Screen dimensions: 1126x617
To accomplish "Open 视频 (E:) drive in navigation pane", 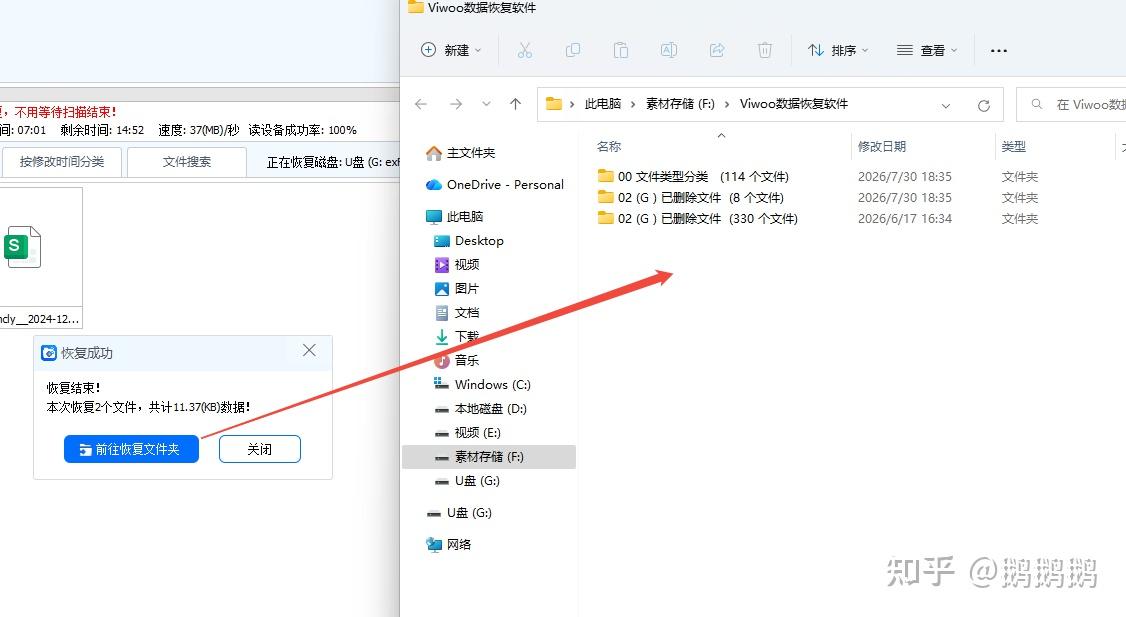I will (478, 433).
